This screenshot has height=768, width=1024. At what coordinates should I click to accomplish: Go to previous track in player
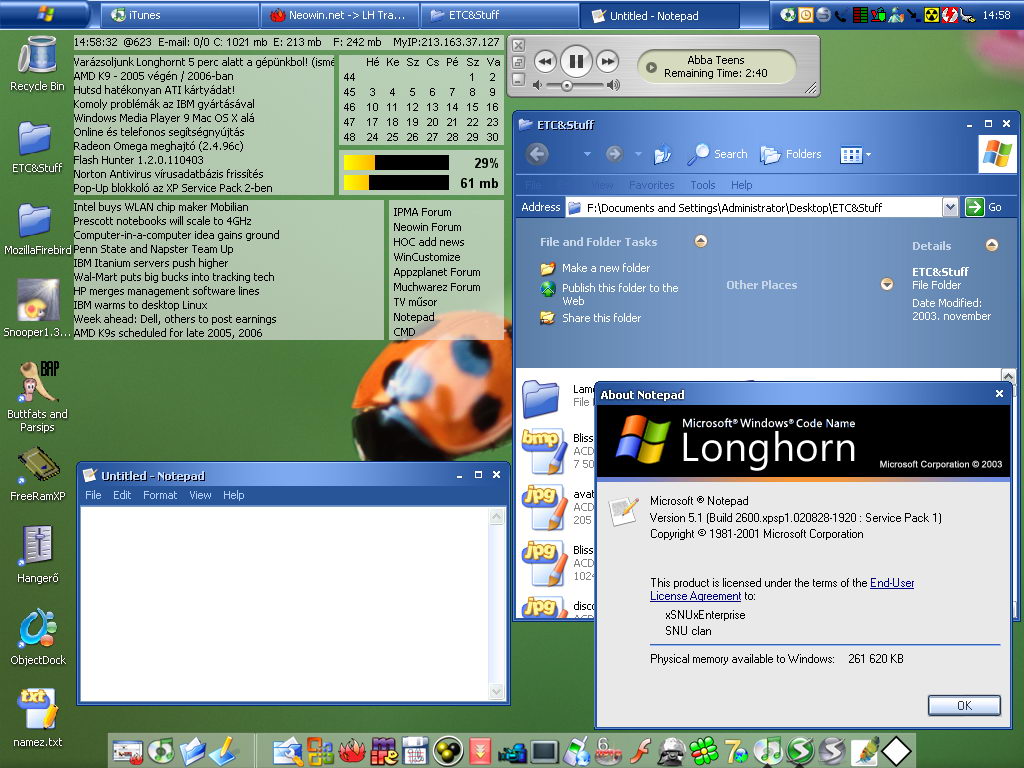coord(545,61)
